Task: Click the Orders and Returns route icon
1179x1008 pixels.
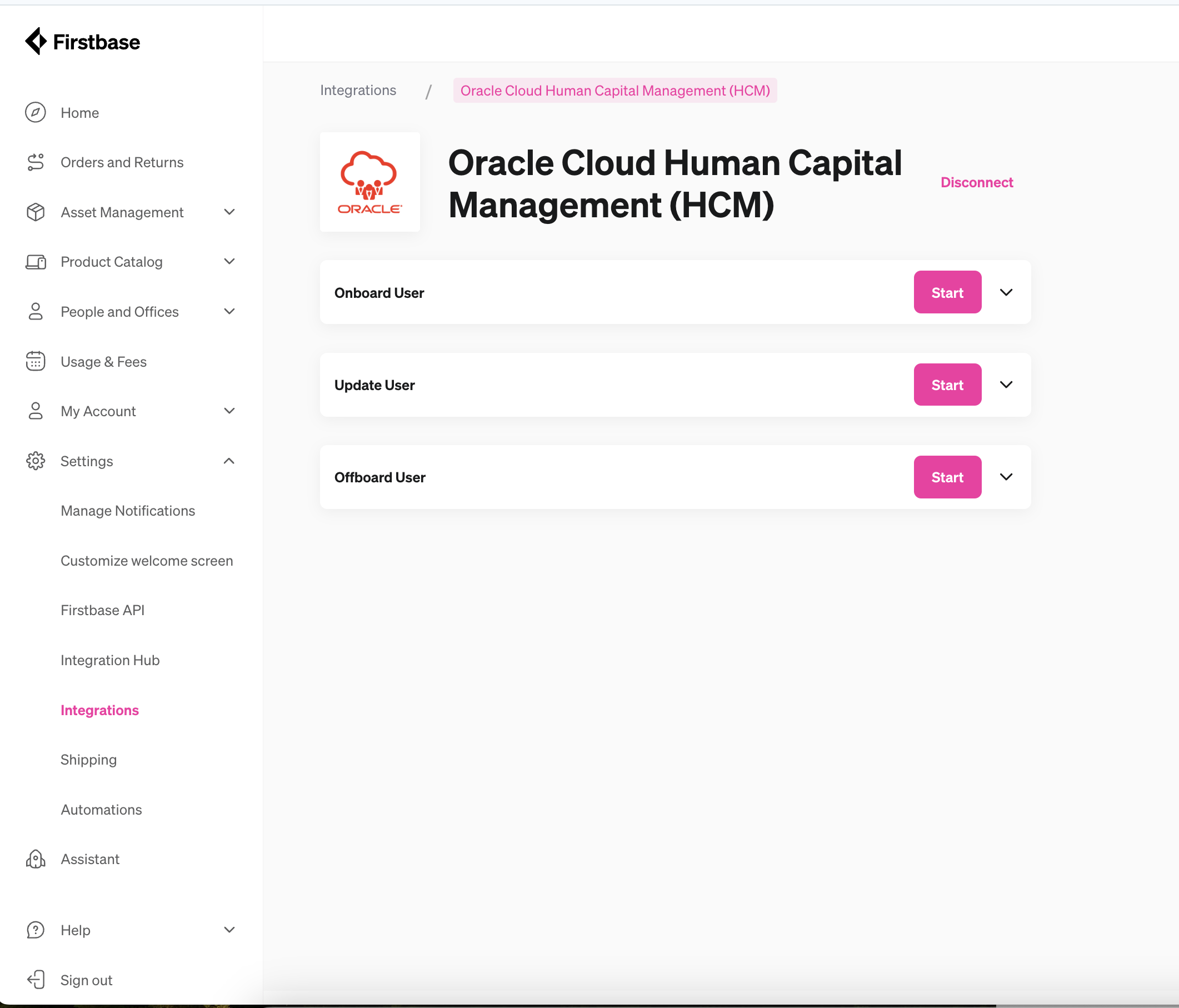Action: click(35, 162)
